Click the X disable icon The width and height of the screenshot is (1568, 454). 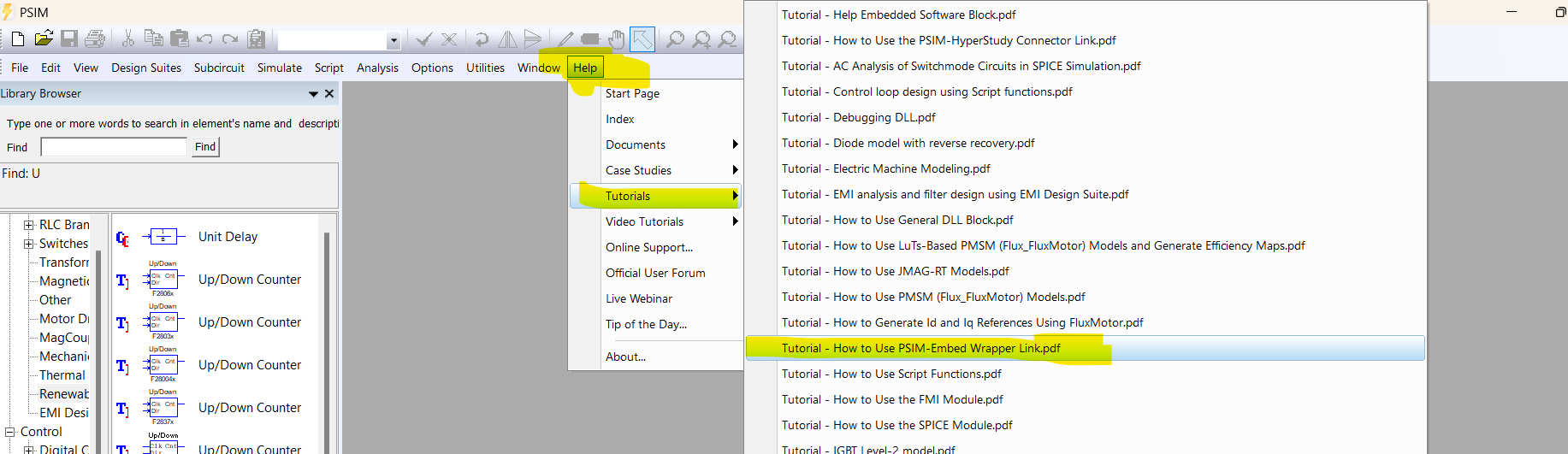pyautogui.click(x=449, y=39)
